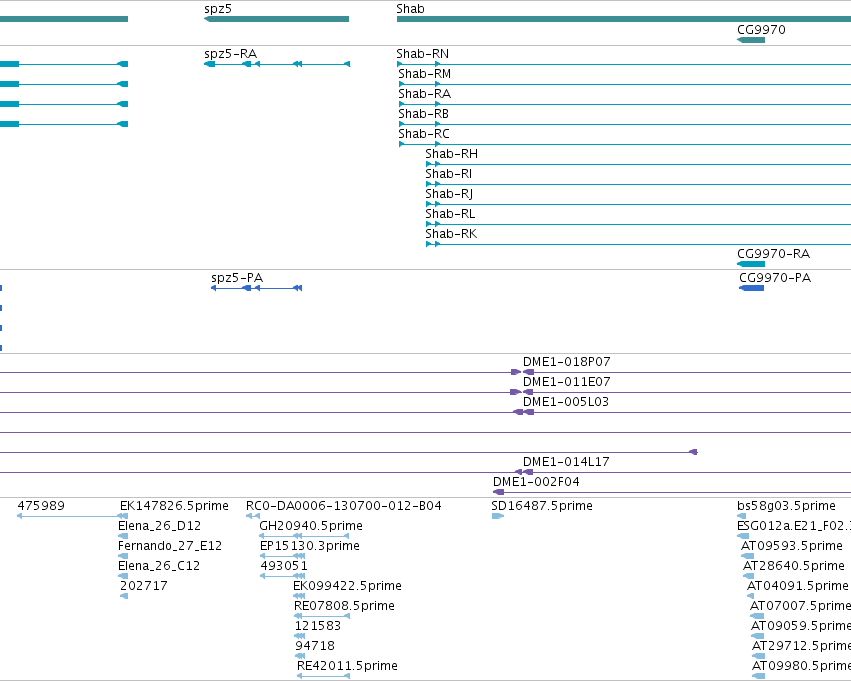Select the DME1-014L17 clone label
Screen dimensions: 851x681
[x=566, y=462]
